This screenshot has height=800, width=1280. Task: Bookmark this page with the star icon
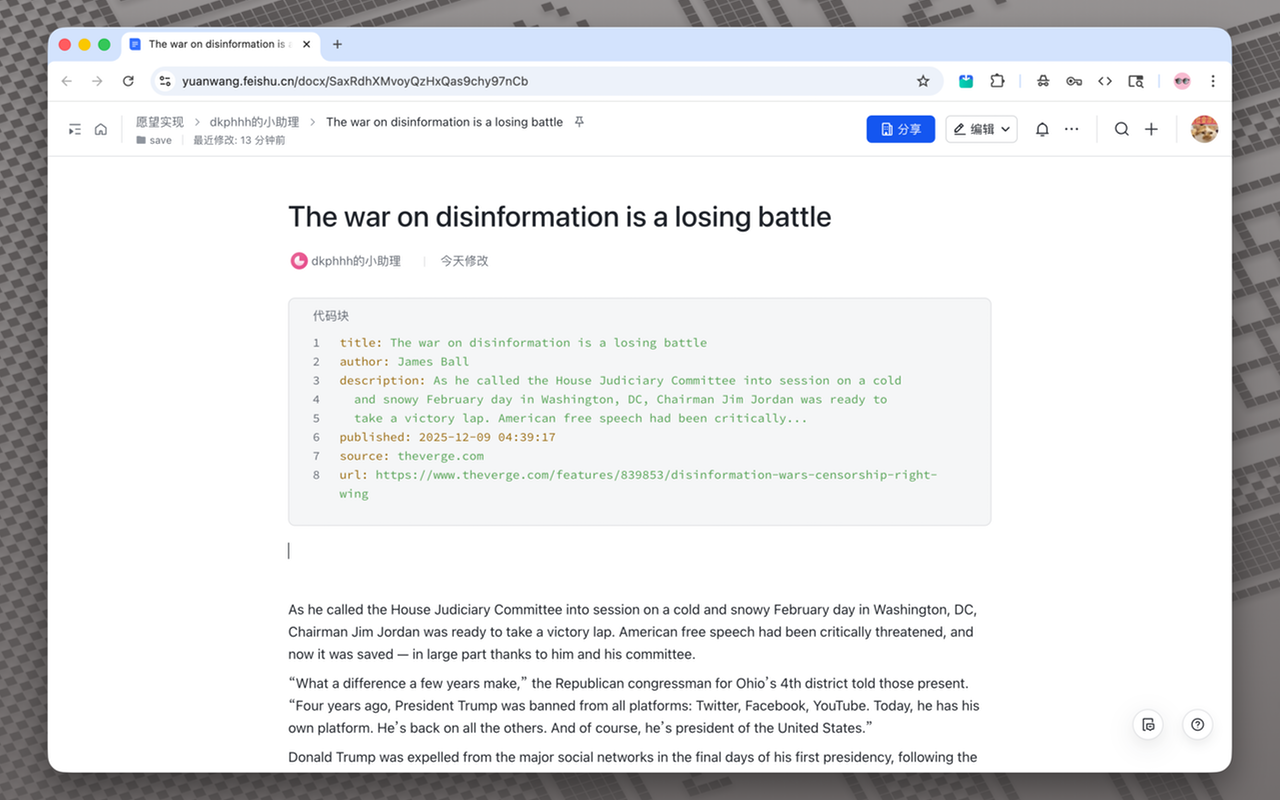(x=923, y=81)
